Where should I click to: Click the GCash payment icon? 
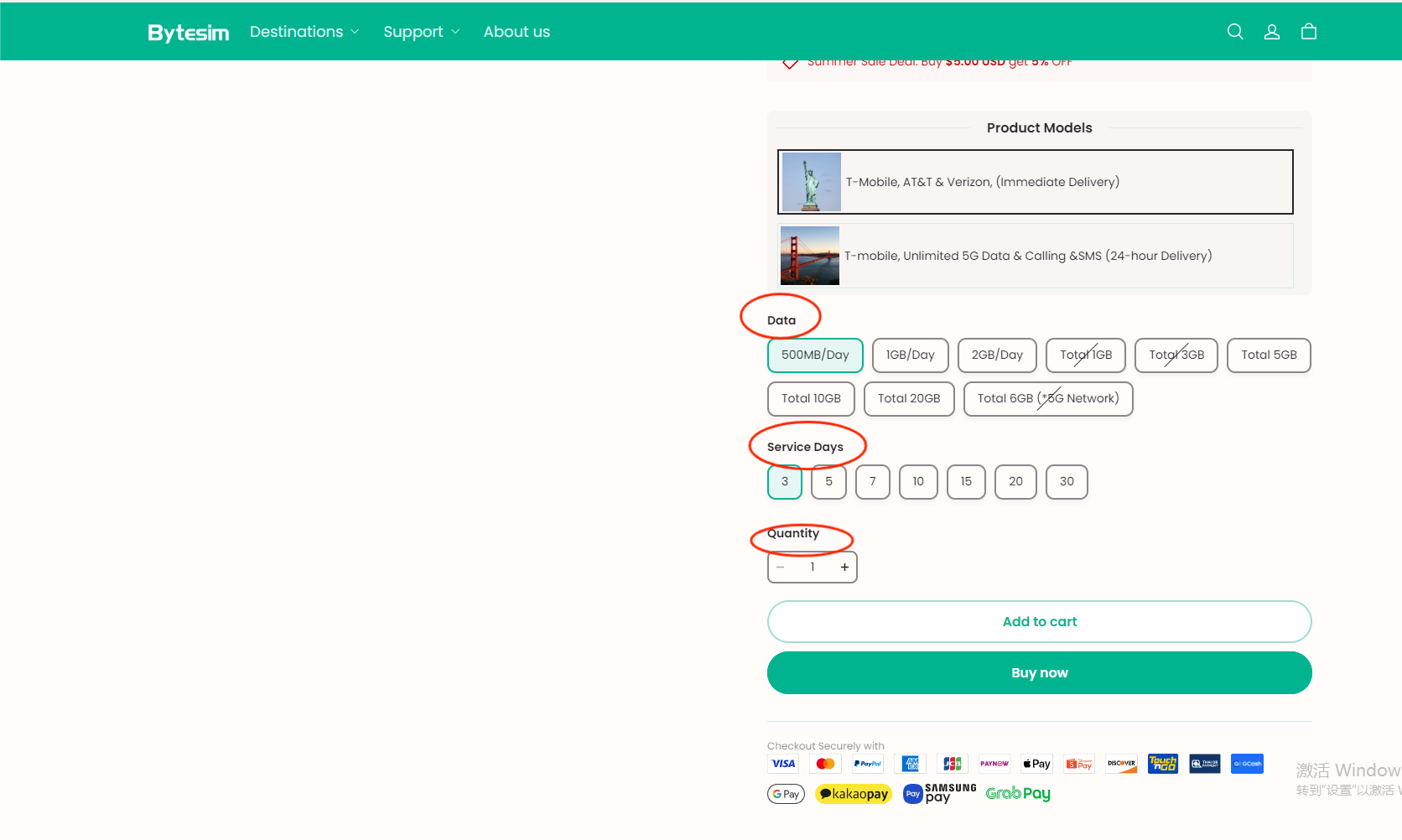[x=1247, y=764]
